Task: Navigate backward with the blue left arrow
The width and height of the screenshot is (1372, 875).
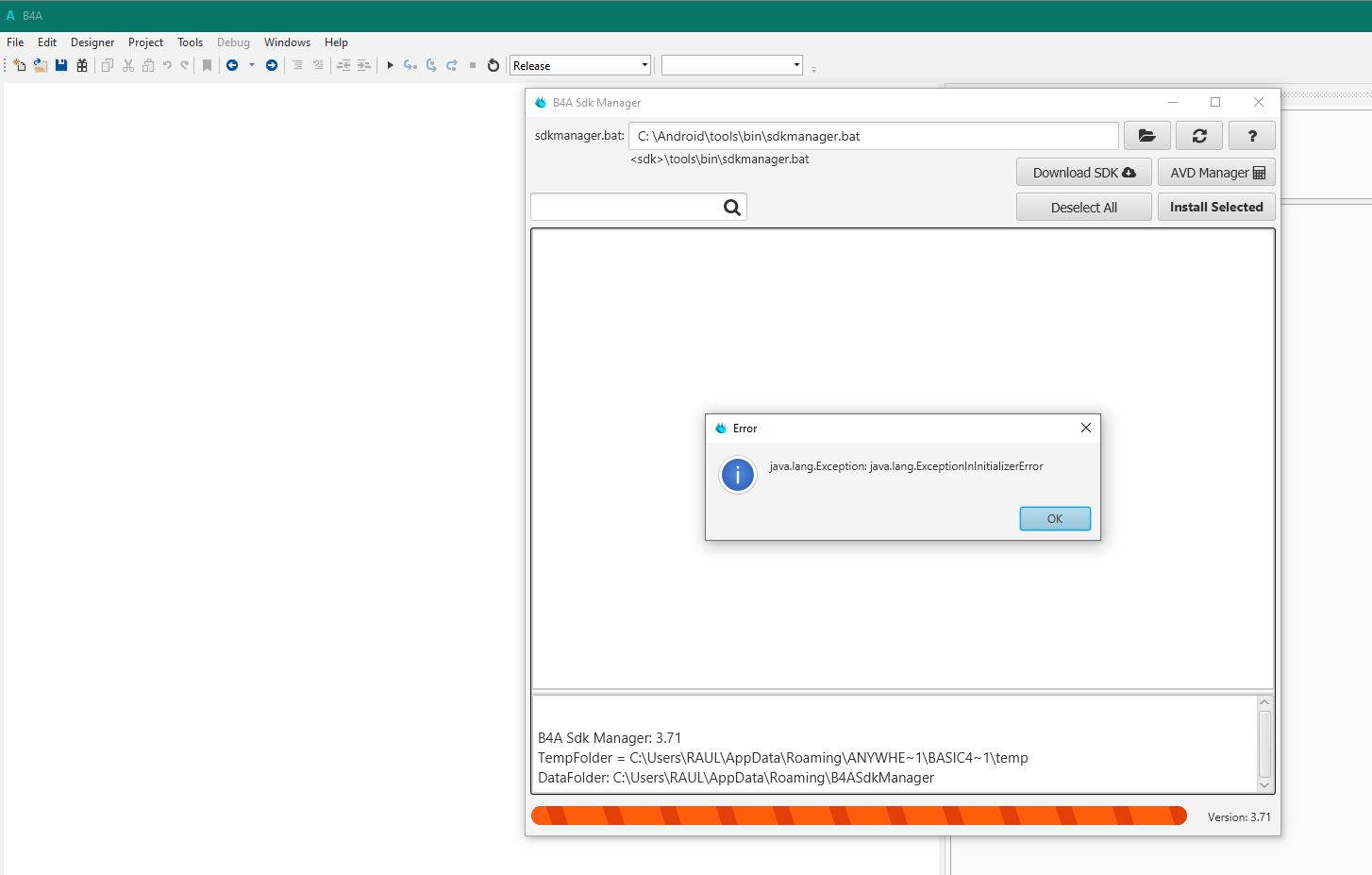Action: (x=232, y=65)
